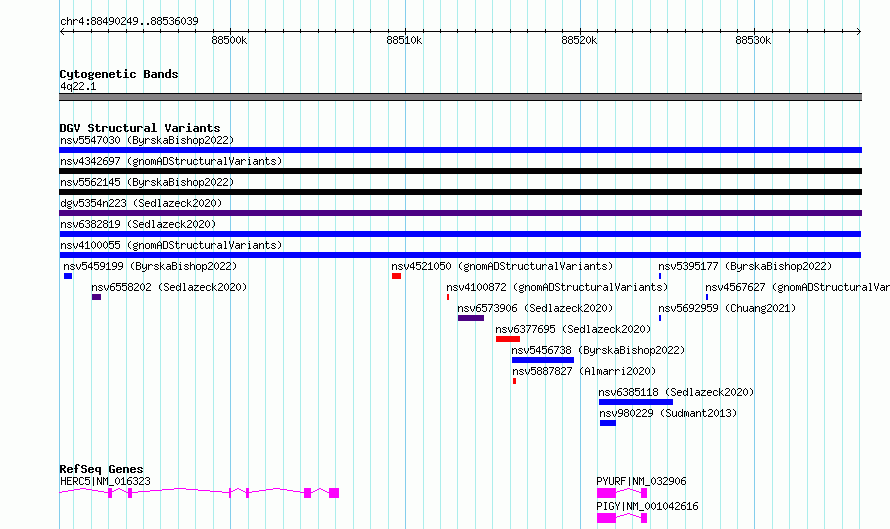
Task: Select the purple nsv6573906 feature bar
Action: point(471,318)
